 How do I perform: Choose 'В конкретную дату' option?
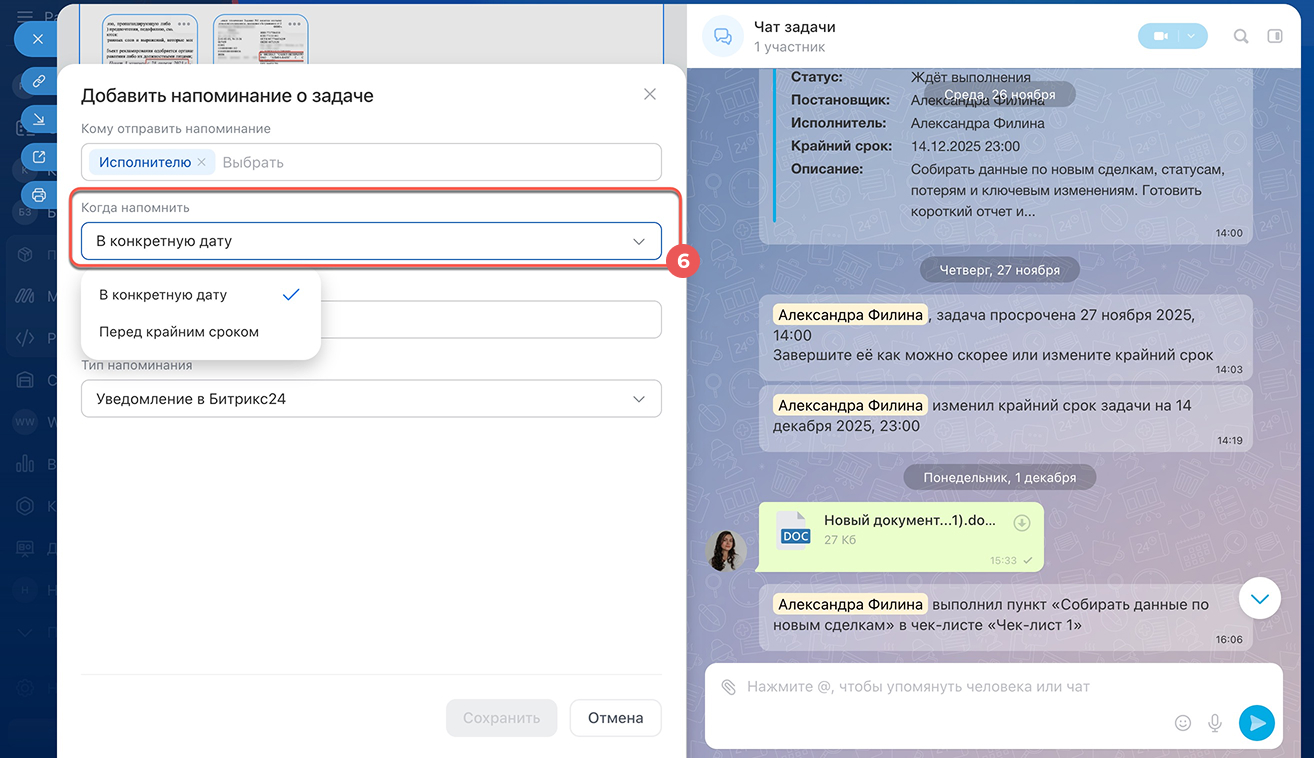(x=163, y=295)
